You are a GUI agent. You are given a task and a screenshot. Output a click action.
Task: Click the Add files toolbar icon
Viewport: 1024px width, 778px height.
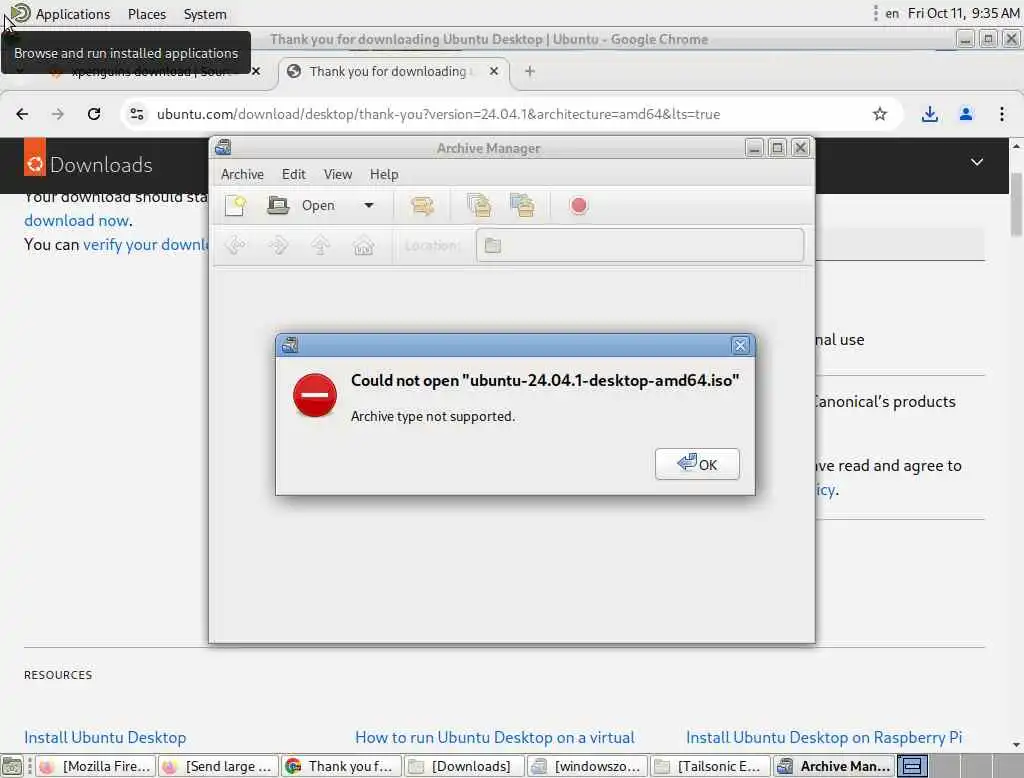pyautogui.click(x=479, y=206)
